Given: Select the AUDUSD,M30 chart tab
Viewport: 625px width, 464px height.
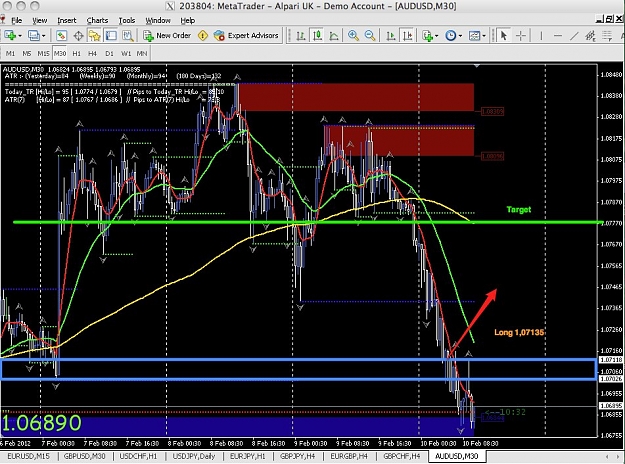Looking at the screenshot, I should point(456,456).
